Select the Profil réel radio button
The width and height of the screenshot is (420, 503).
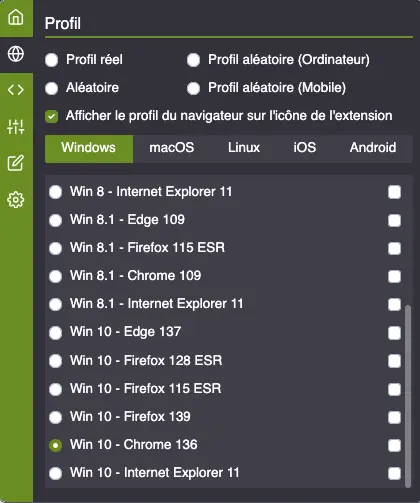click(x=52, y=60)
